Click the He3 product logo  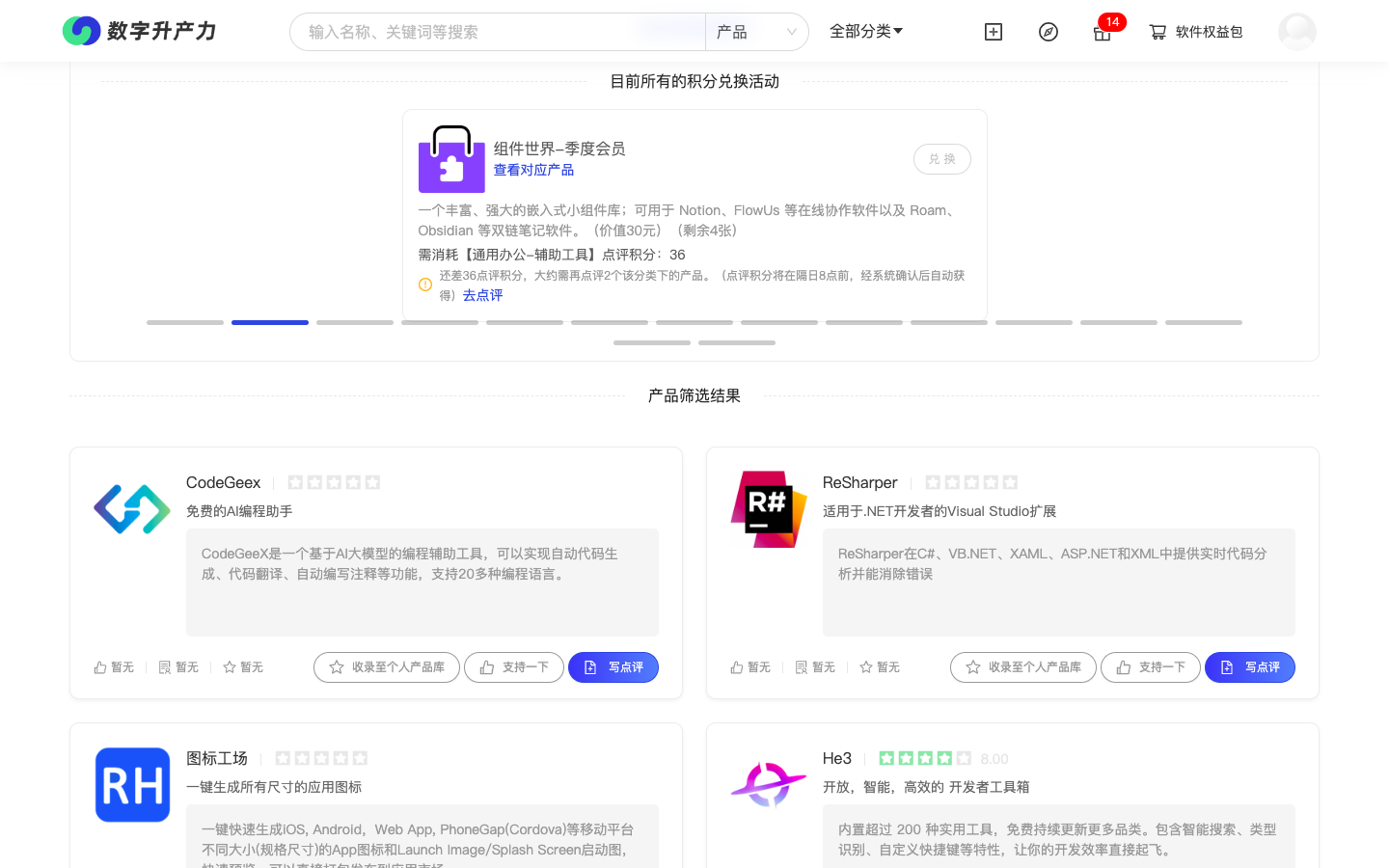point(769,785)
